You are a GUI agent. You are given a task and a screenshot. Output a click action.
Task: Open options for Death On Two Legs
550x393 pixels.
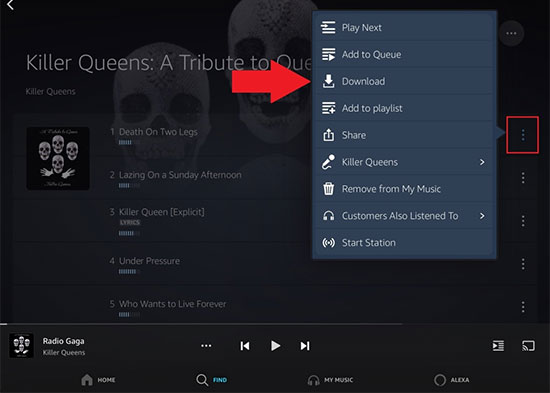point(523,135)
